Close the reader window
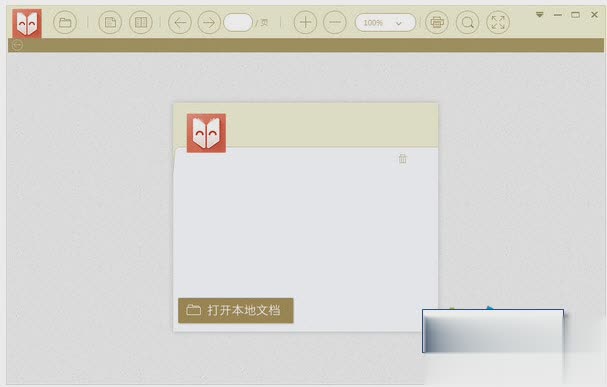Screen dimensions: 607x387 595,15
